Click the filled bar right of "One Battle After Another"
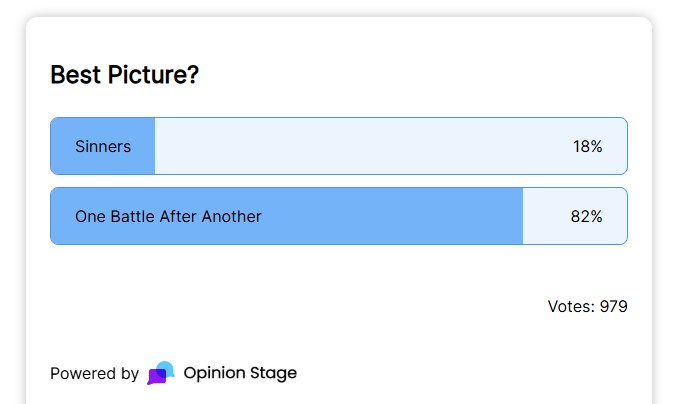This screenshot has height=404, width=680. [400, 216]
